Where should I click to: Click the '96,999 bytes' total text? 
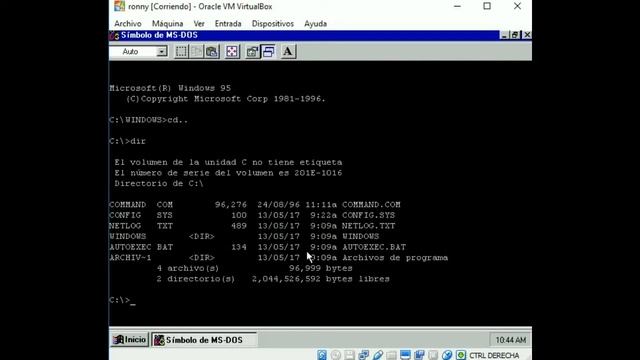pyautogui.click(x=320, y=268)
